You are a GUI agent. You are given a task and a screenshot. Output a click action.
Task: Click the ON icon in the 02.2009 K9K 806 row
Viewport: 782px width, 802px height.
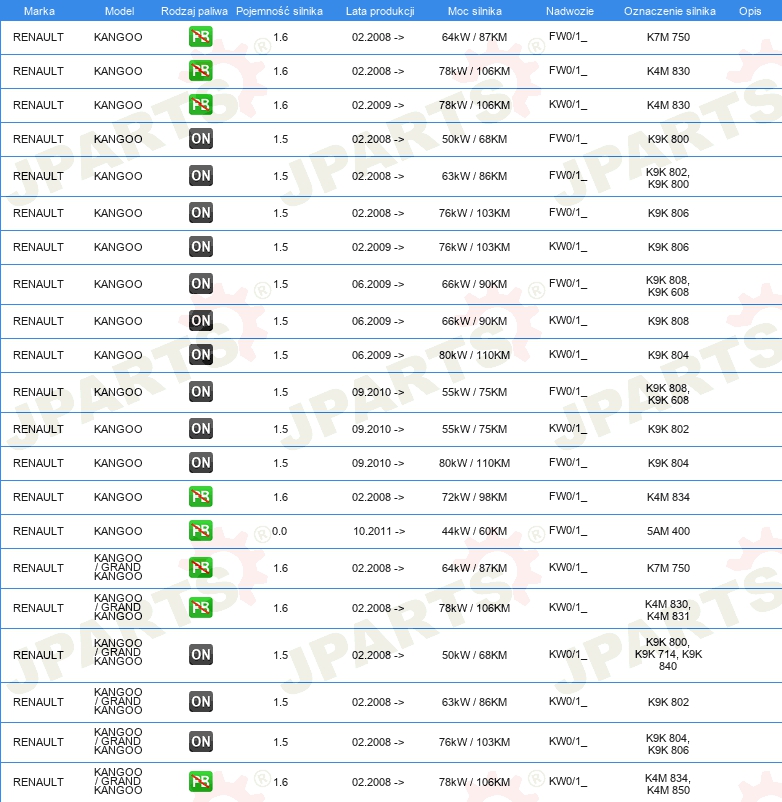pos(200,247)
